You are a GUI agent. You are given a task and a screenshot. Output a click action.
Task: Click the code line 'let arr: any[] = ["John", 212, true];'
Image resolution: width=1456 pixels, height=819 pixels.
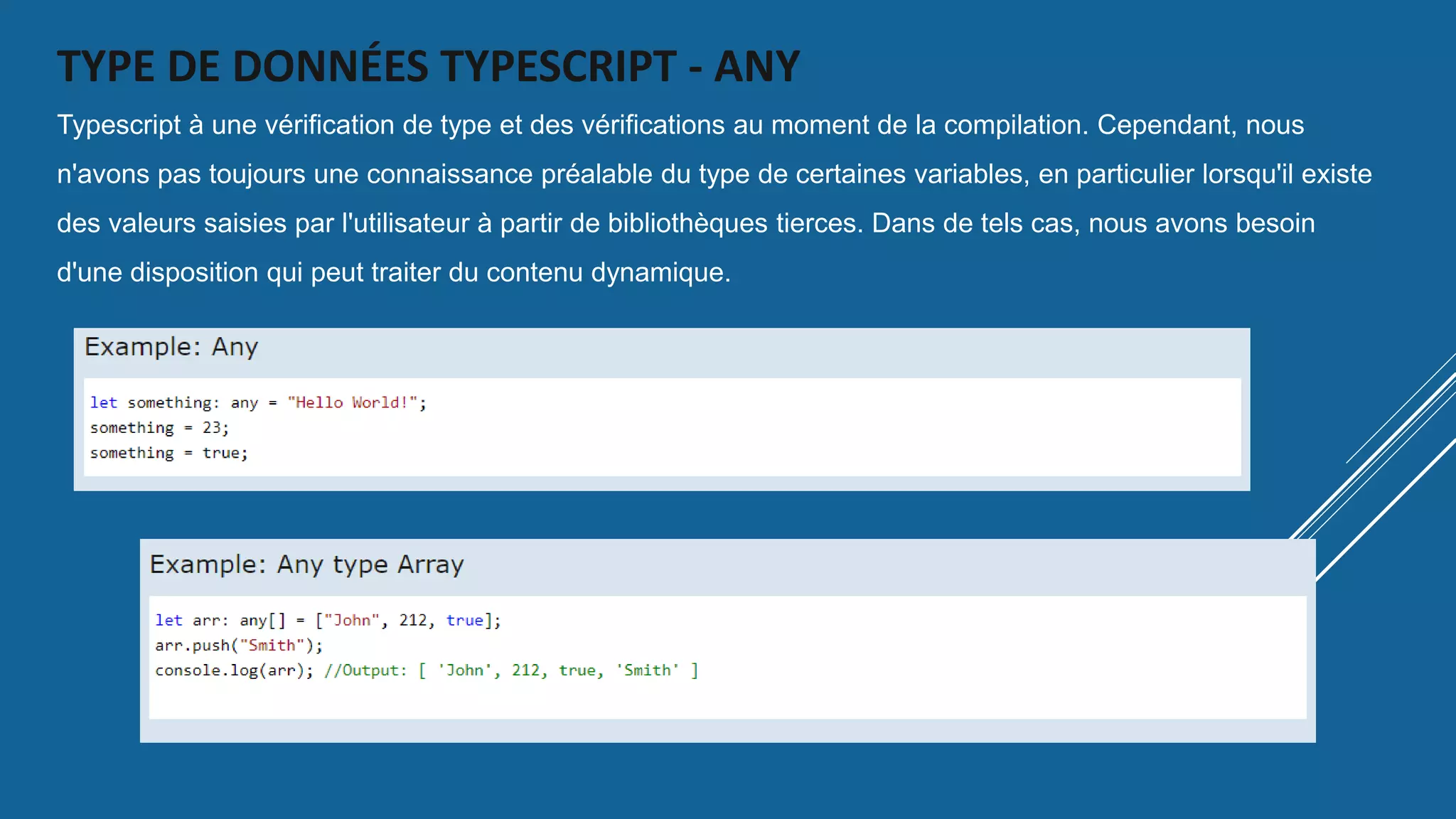click(328, 620)
